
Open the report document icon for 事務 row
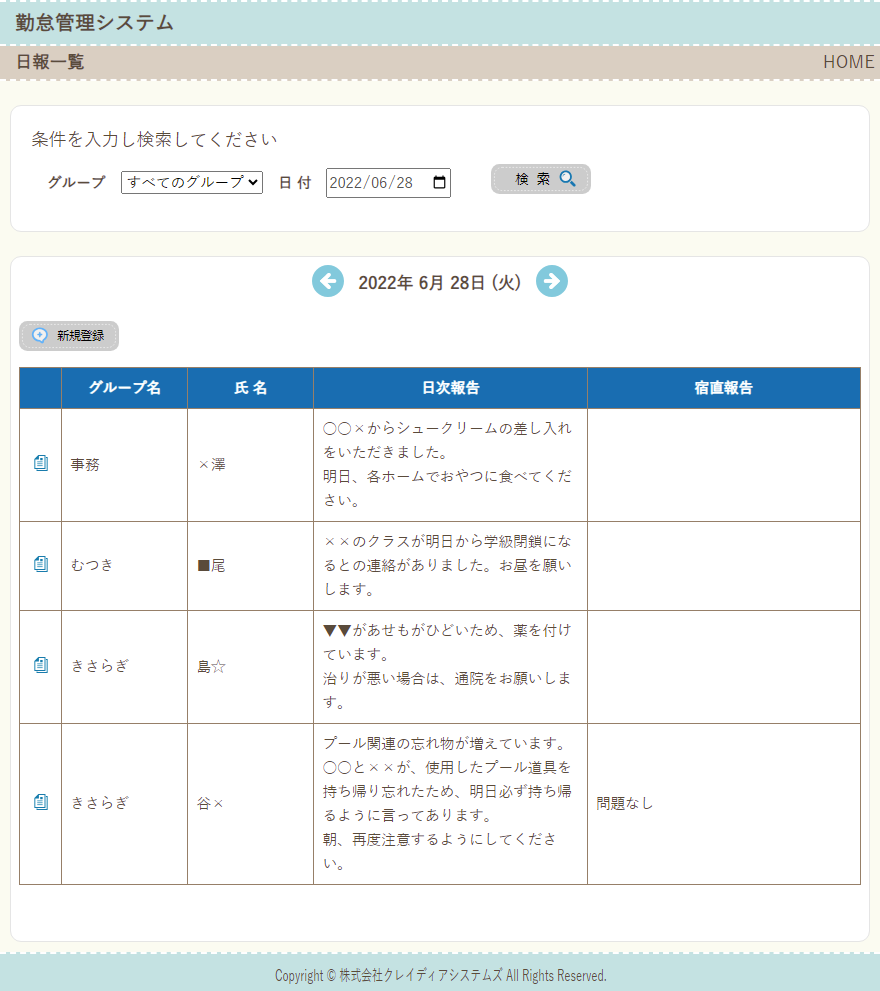[x=41, y=464]
